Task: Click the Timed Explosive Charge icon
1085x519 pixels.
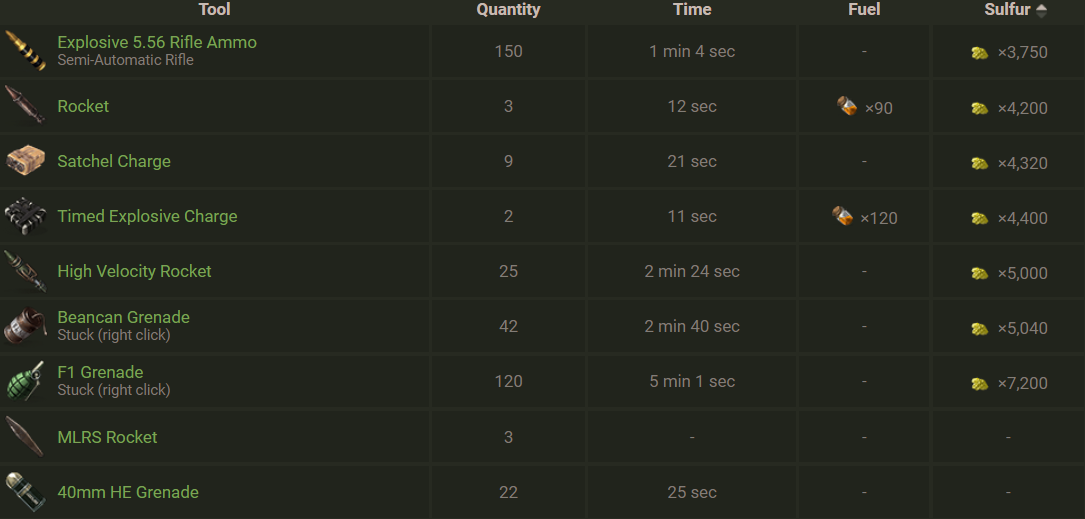Action: (x=24, y=216)
